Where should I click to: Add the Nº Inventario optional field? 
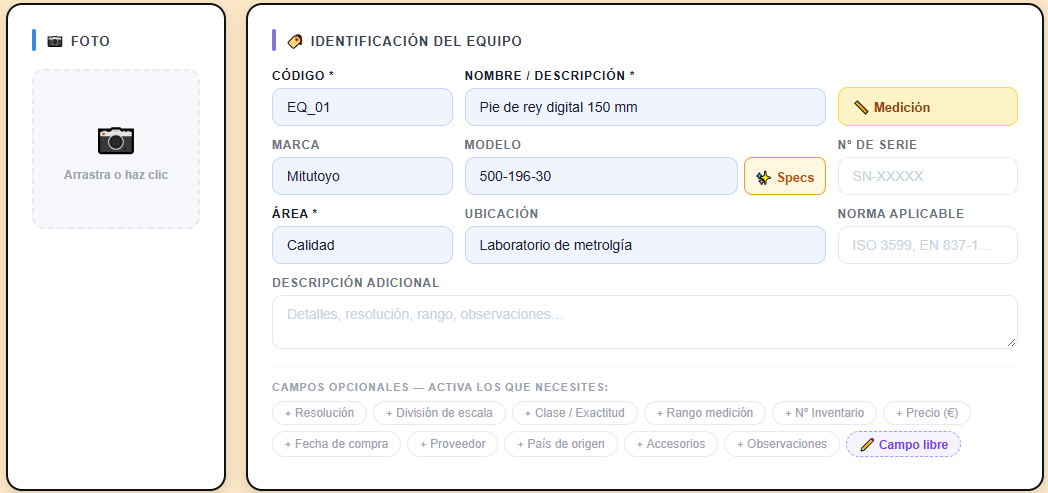pos(824,413)
